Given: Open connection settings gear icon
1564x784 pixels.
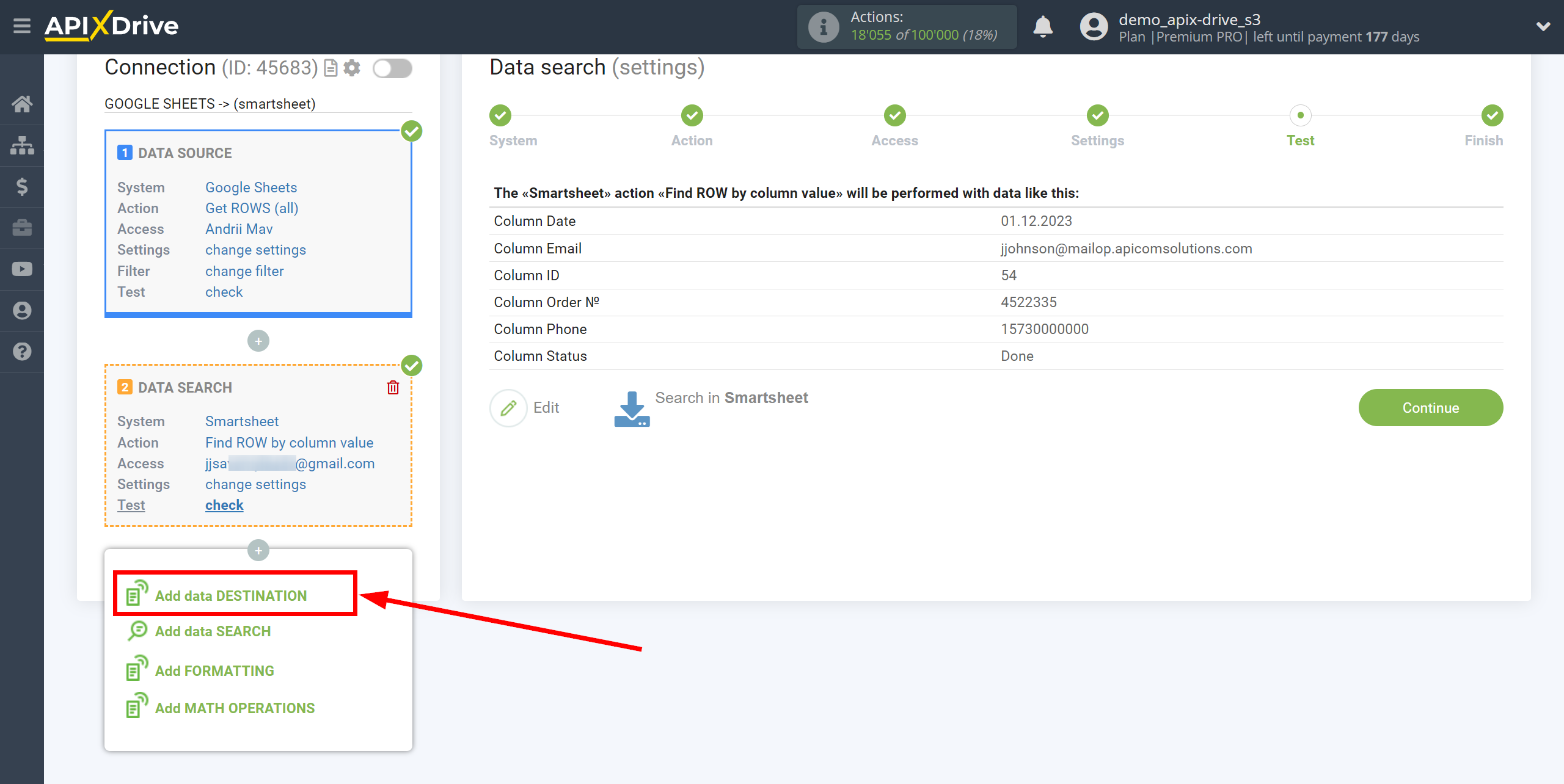Looking at the screenshot, I should coord(352,68).
